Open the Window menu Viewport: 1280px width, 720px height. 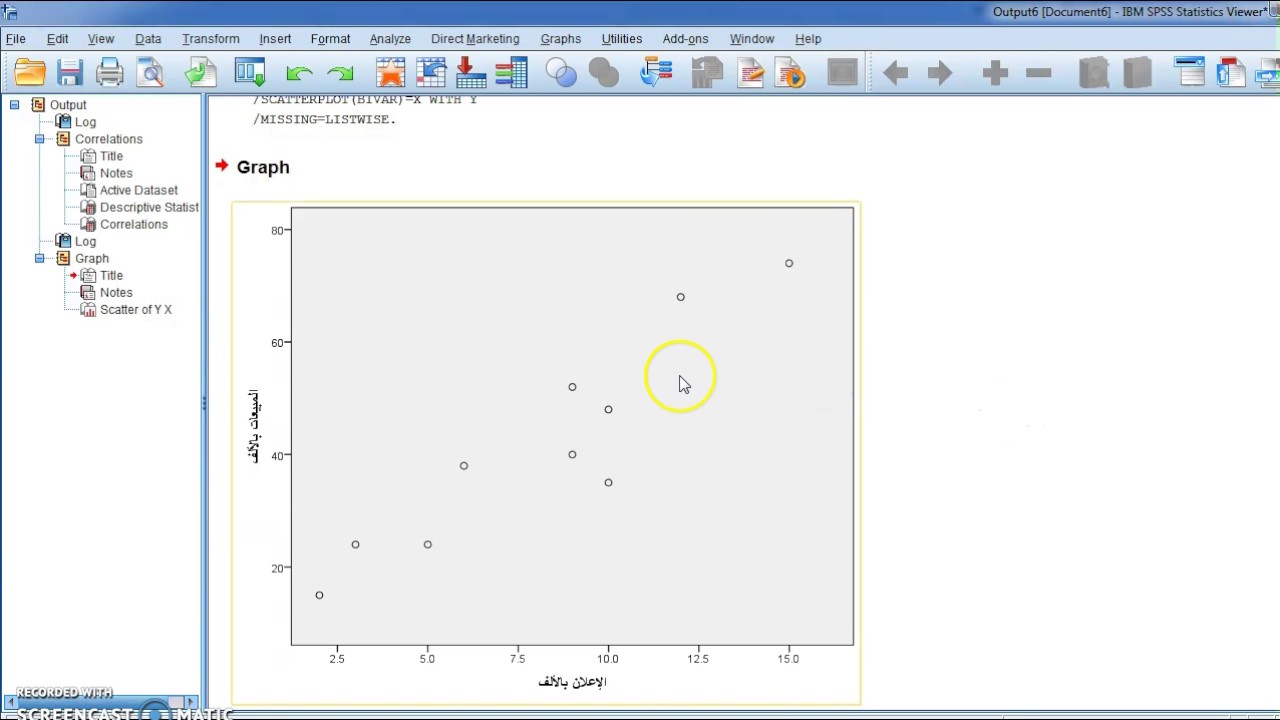(x=752, y=39)
